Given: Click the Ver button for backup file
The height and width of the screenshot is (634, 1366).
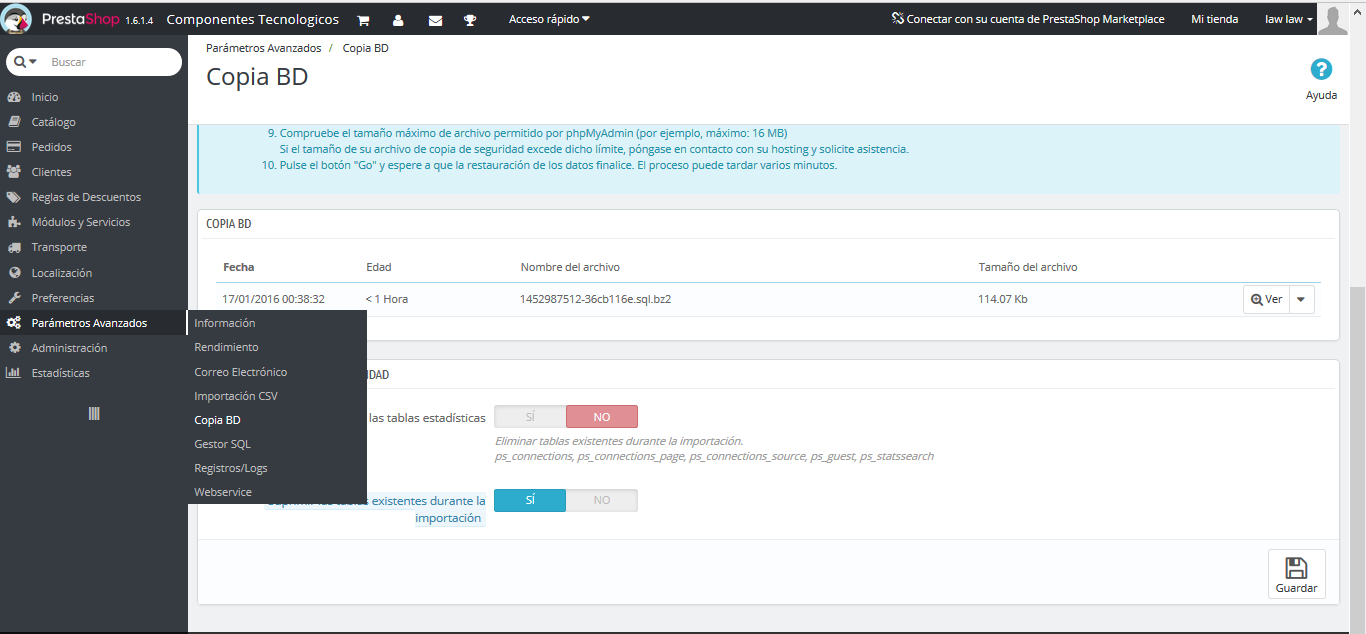Looking at the screenshot, I should 1266,299.
